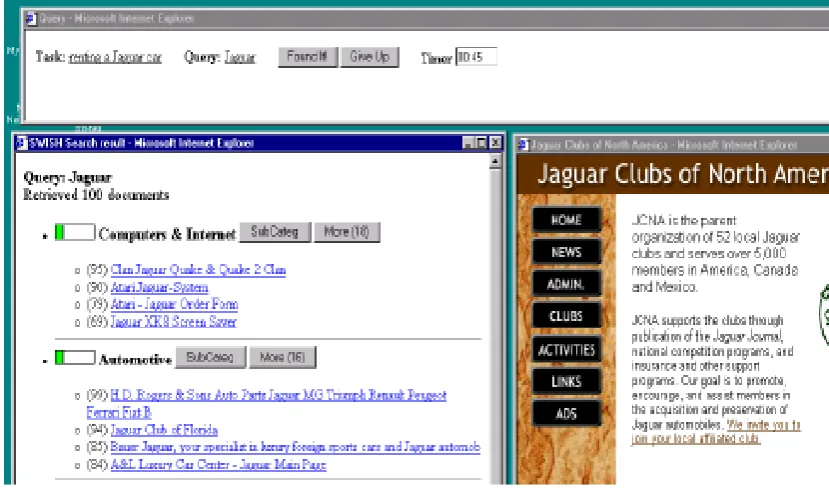Viewport: 829px width, 490px height.
Task: Click the ADS button on the Jaguar Clubs page
Action: 566,413
